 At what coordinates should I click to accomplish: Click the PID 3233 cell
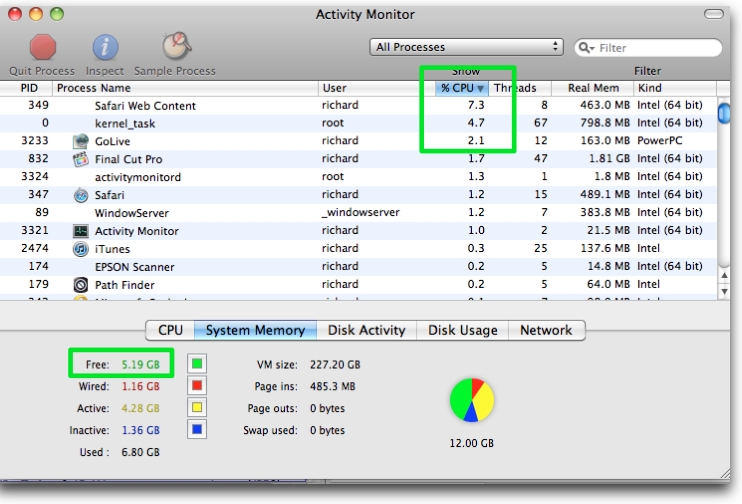(35, 141)
